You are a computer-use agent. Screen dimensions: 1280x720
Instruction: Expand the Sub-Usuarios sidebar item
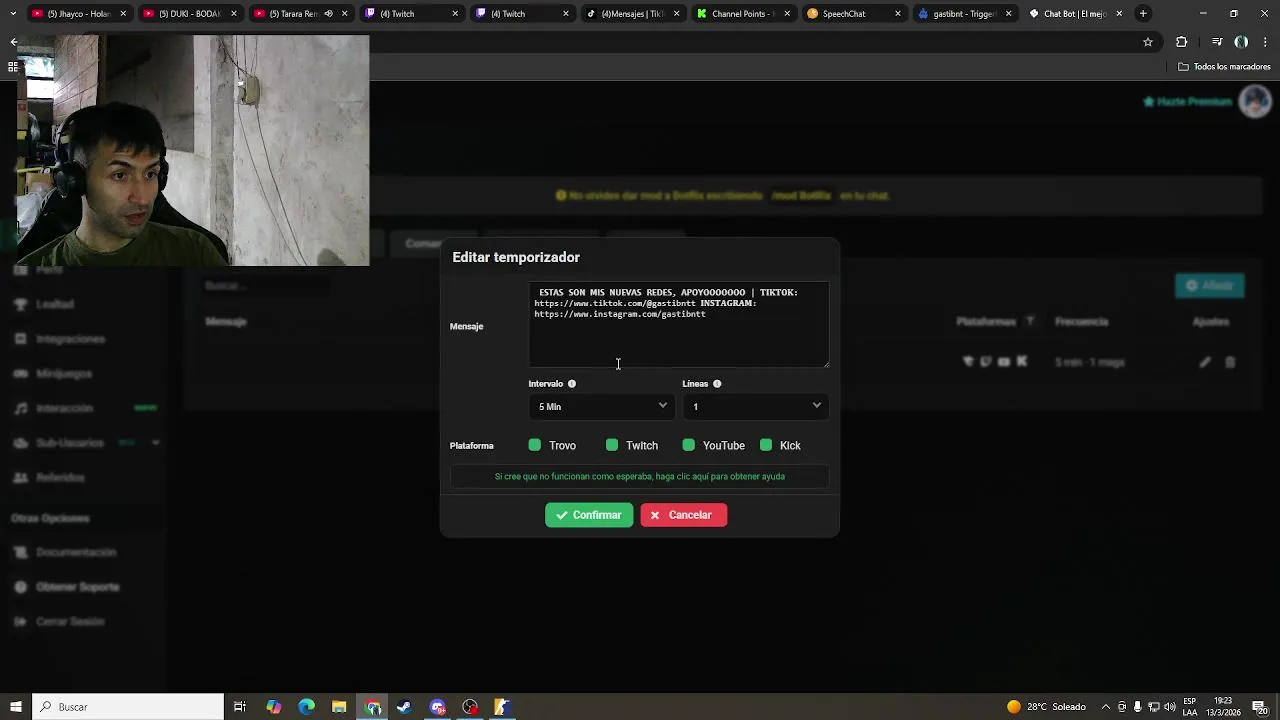85,443
